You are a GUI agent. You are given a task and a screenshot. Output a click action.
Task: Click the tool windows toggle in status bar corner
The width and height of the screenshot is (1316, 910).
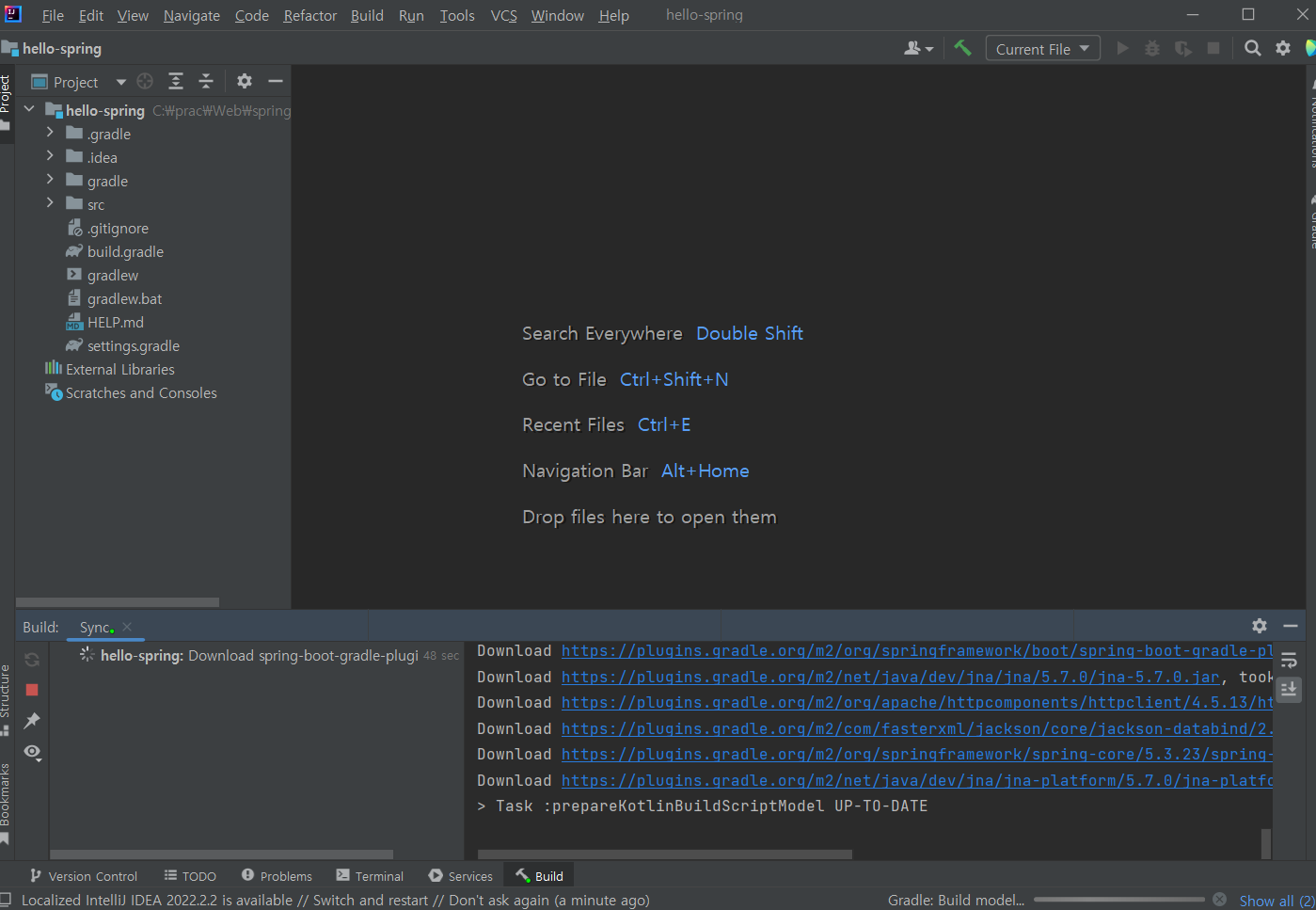6,901
